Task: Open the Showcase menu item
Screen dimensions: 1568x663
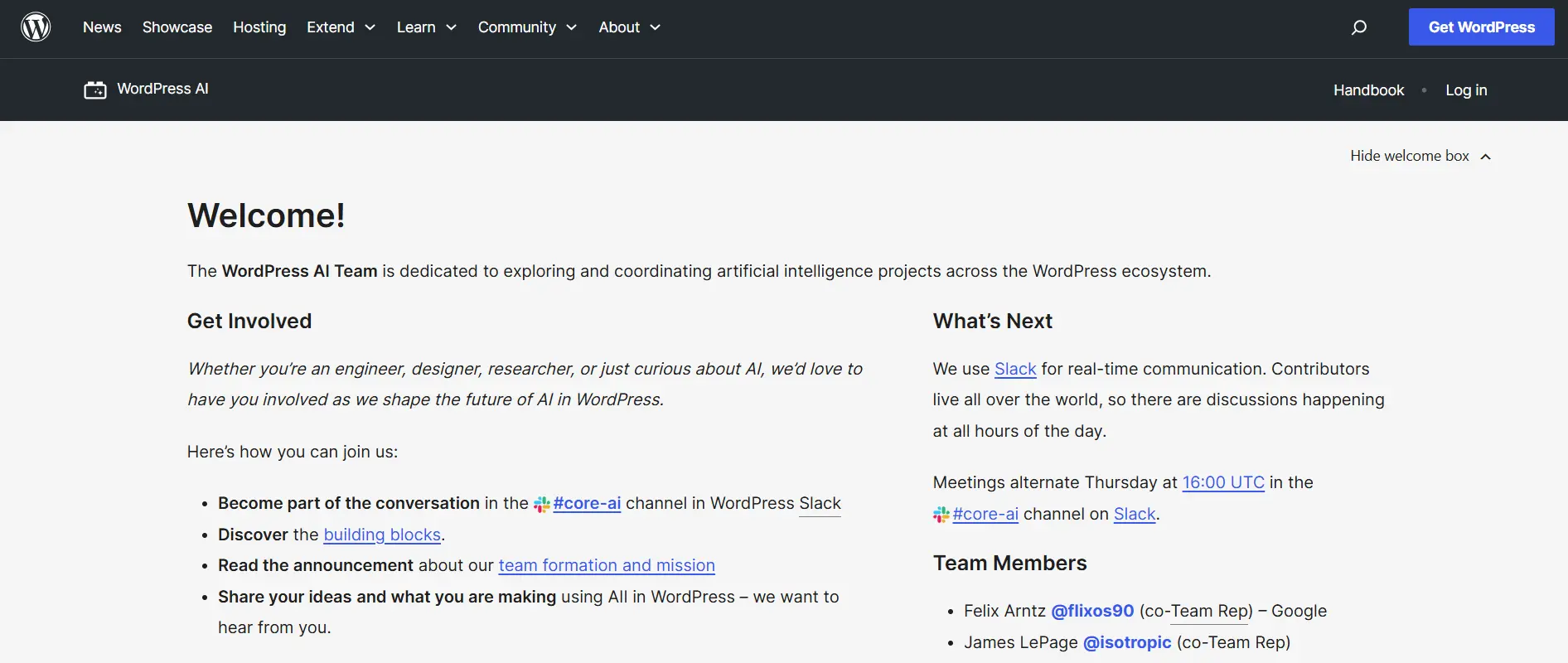Action: 177,27
